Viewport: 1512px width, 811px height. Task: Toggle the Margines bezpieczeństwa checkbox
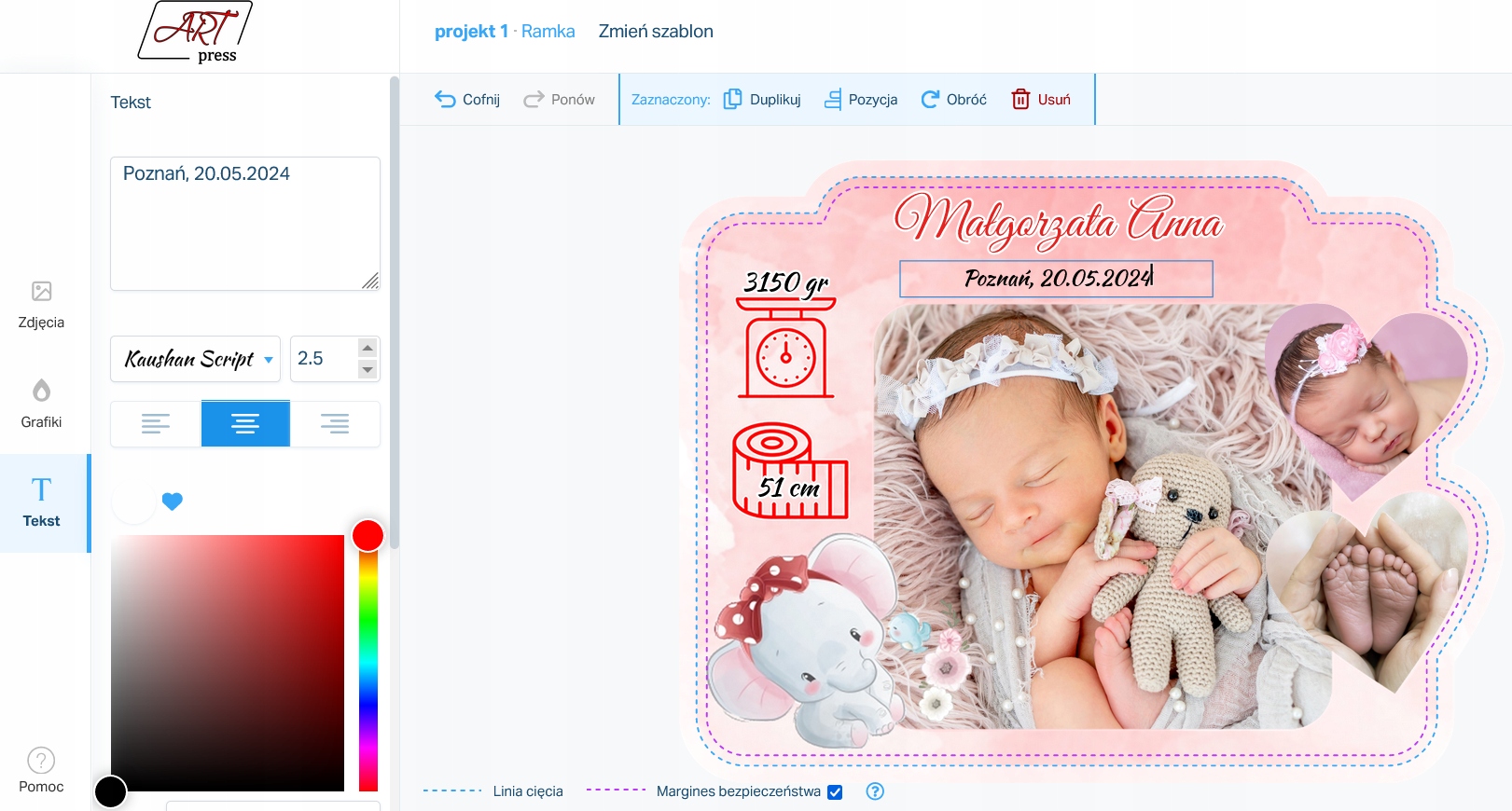(835, 791)
